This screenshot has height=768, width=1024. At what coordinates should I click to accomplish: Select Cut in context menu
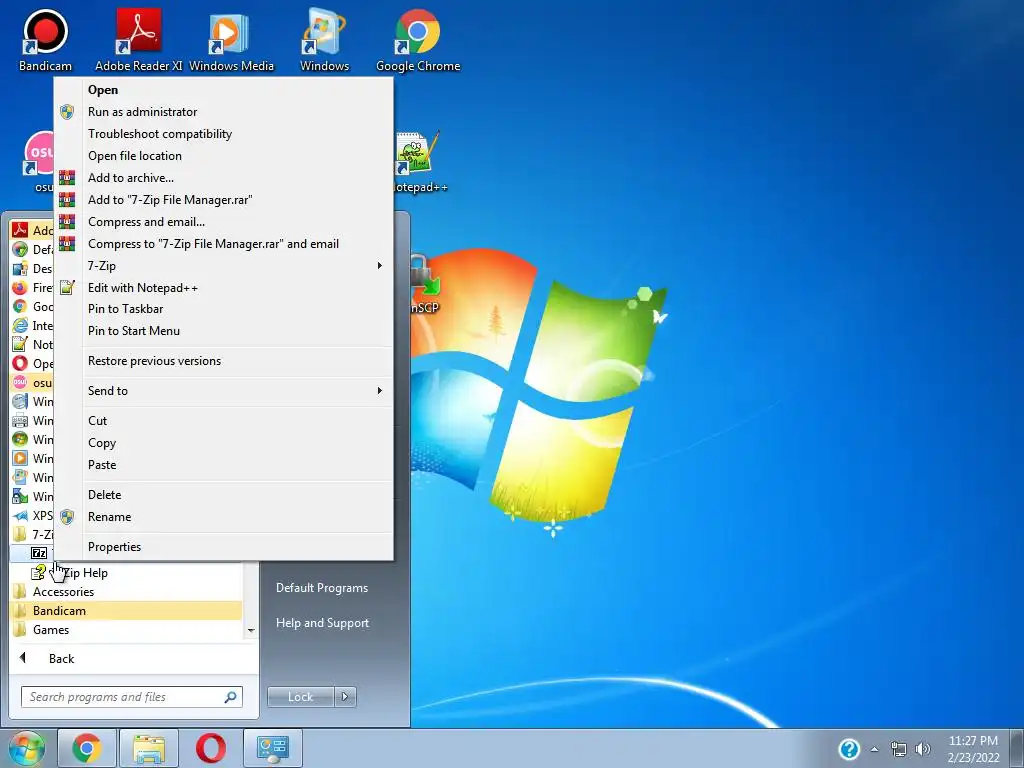(x=223, y=421)
